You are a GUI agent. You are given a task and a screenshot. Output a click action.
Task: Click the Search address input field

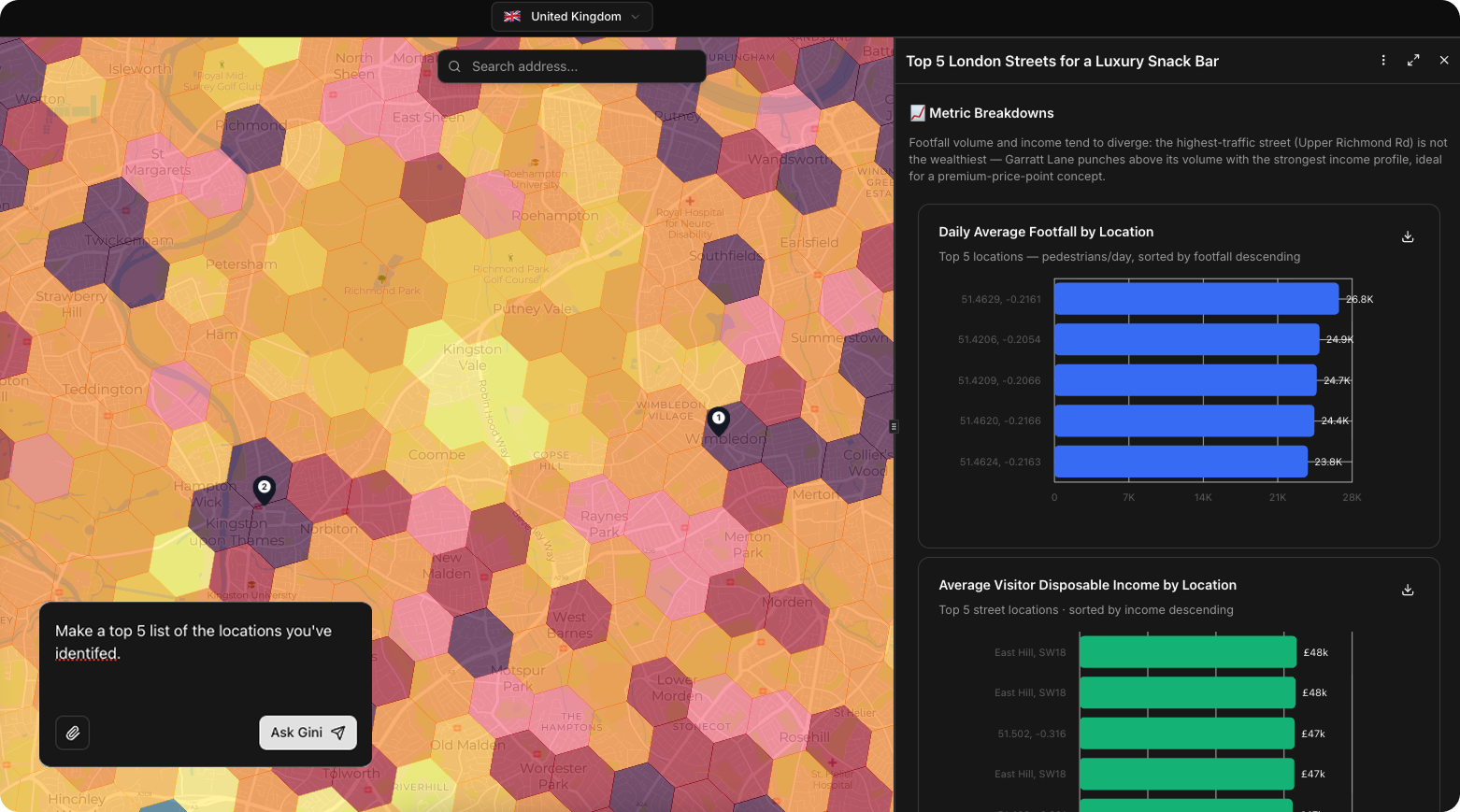[x=572, y=66]
